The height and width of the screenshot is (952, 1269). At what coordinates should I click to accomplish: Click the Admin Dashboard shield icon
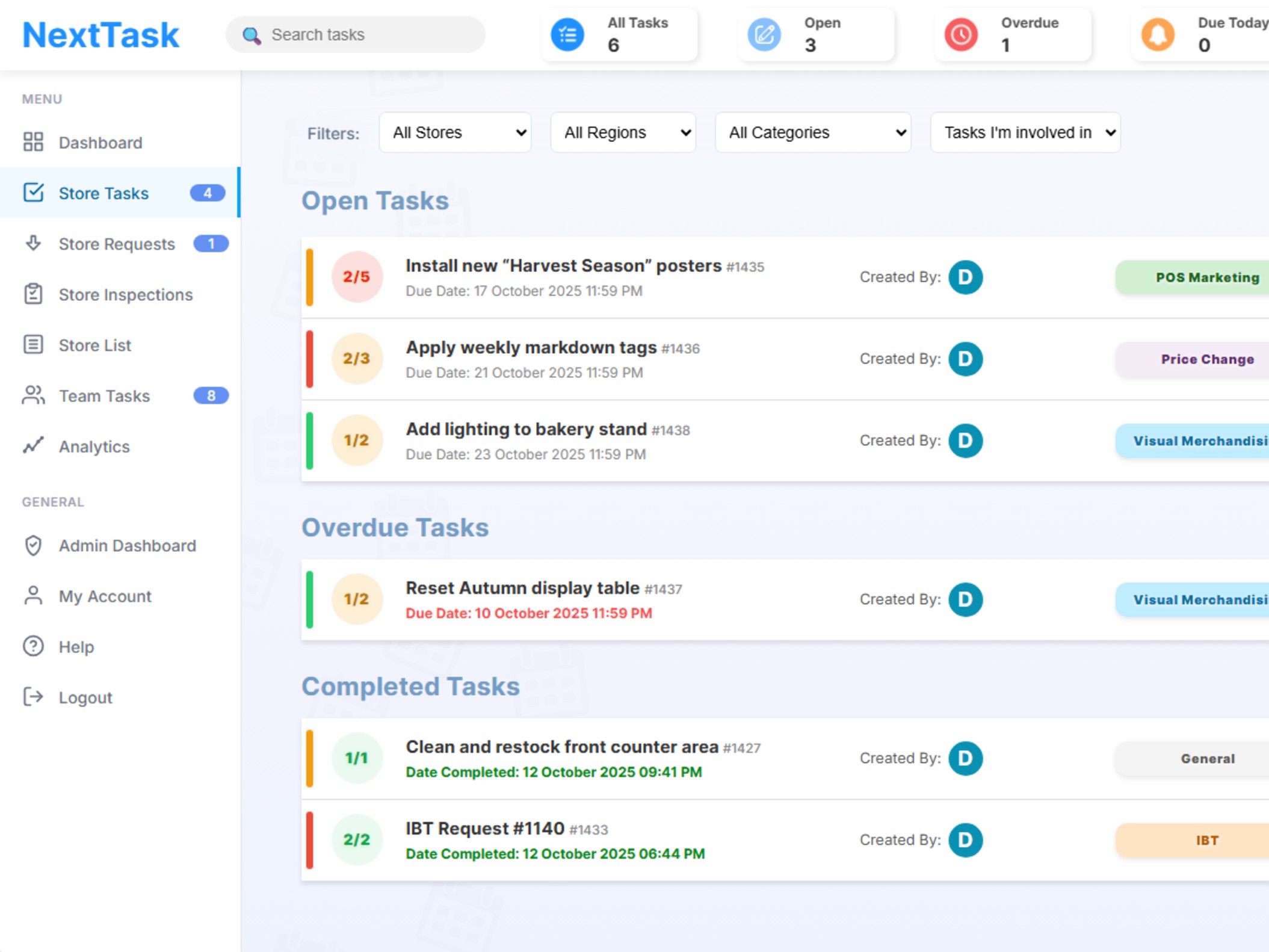click(x=33, y=545)
